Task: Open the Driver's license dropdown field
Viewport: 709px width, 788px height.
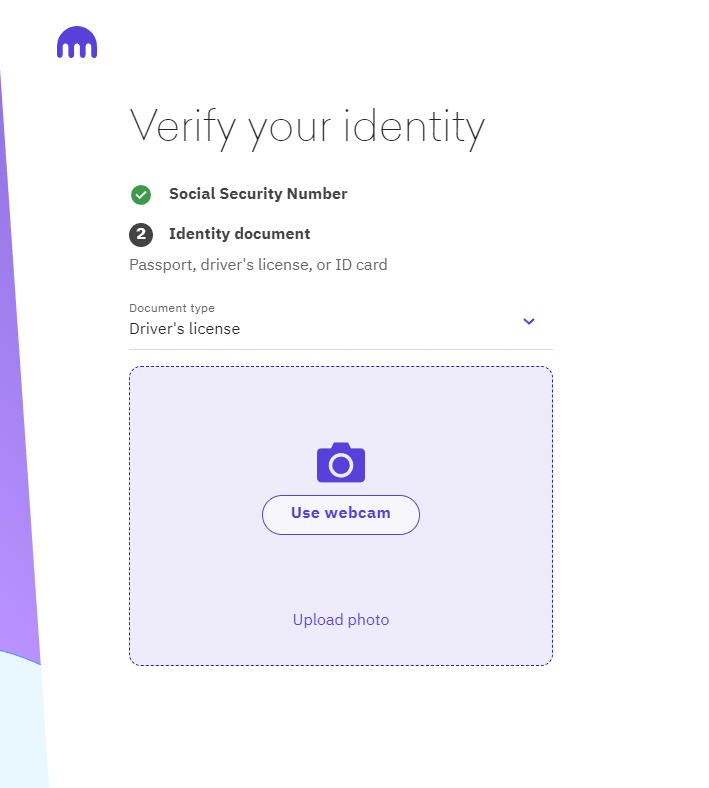Action: point(341,324)
